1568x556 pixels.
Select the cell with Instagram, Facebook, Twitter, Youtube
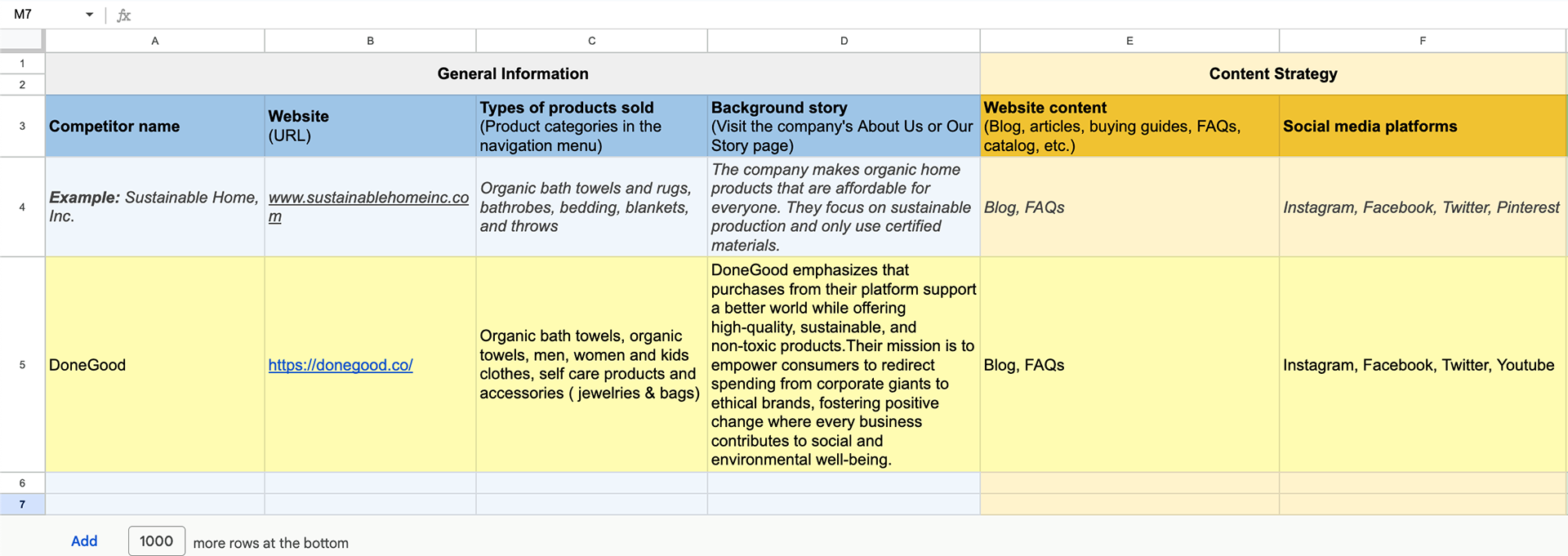(x=1423, y=365)
